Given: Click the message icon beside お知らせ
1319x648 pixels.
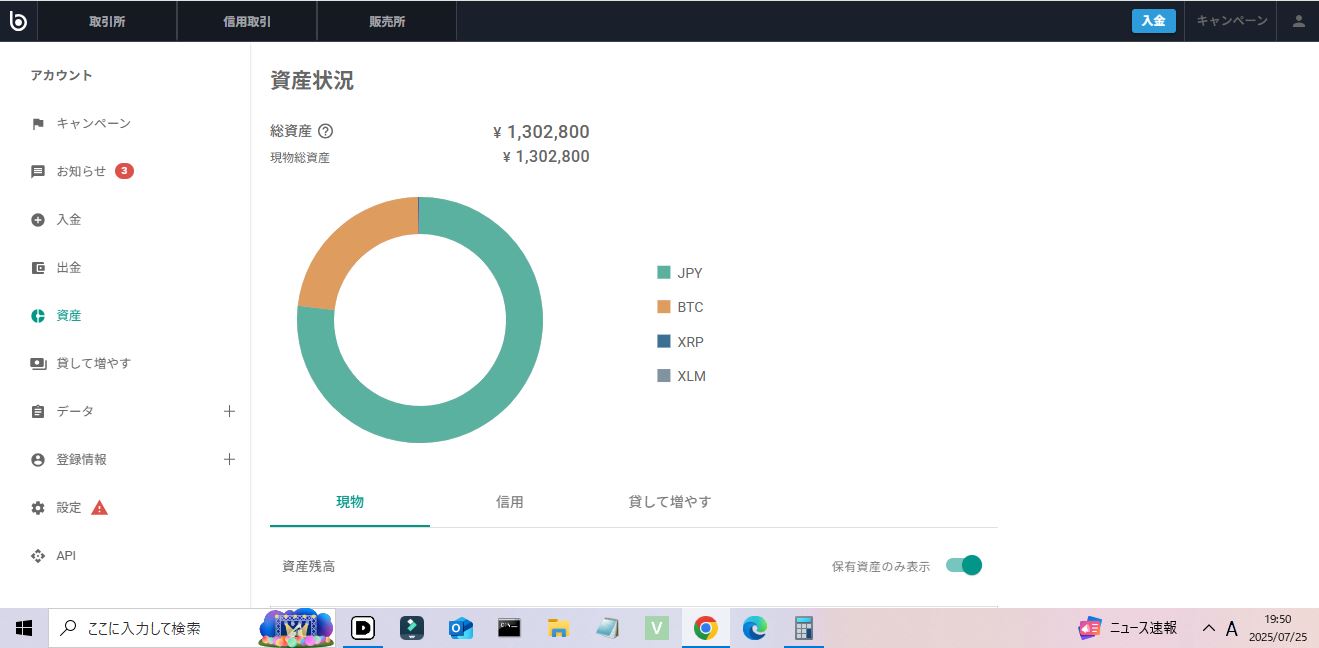Looking at the screenshot, I should [x=38, y=172].
